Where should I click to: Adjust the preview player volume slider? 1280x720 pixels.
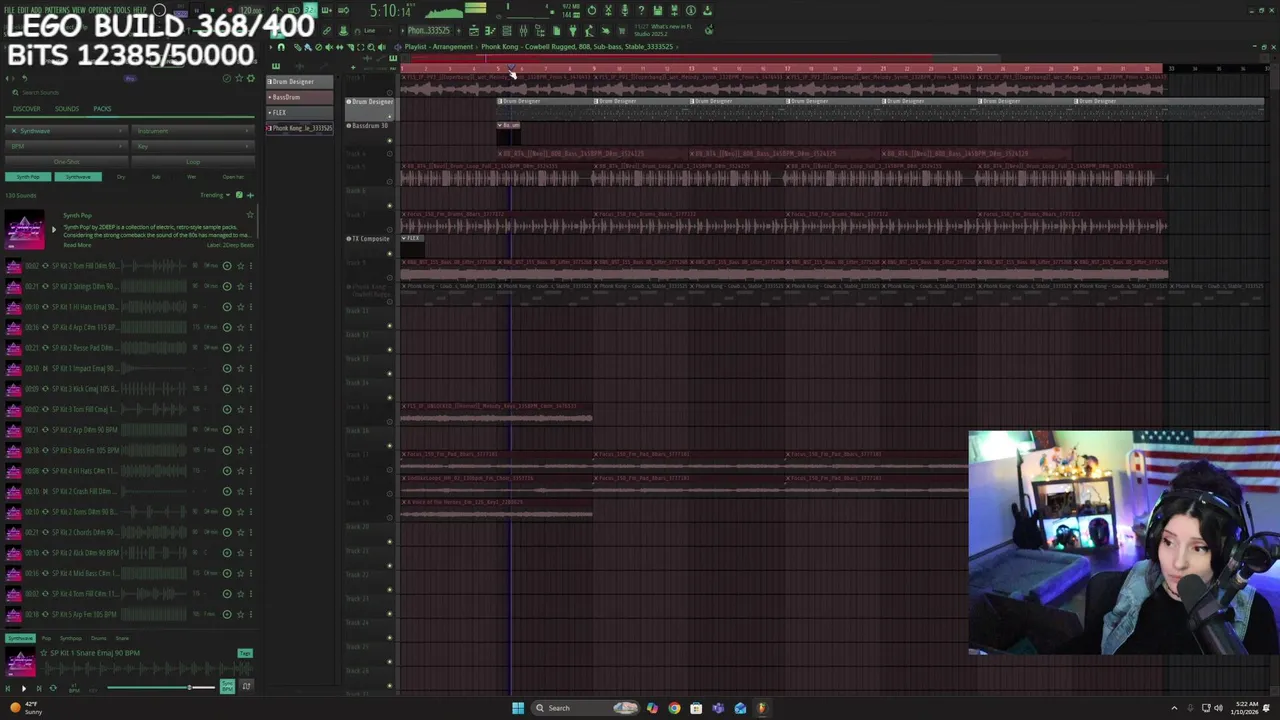coord(161,688)
